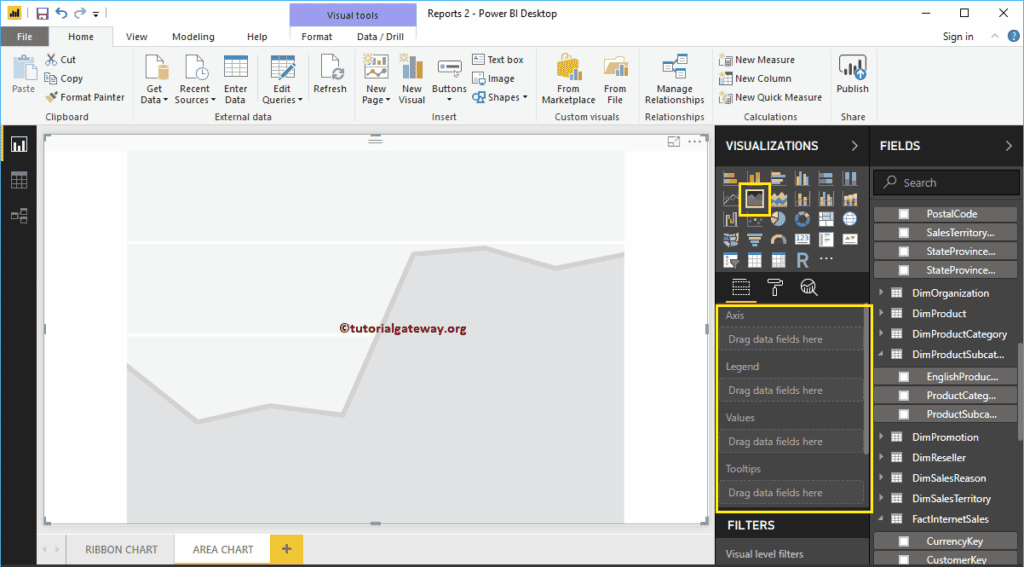Open the Get Data dropdown
The height and width of the screenshot is (567, 1024).
coord(154,81)
